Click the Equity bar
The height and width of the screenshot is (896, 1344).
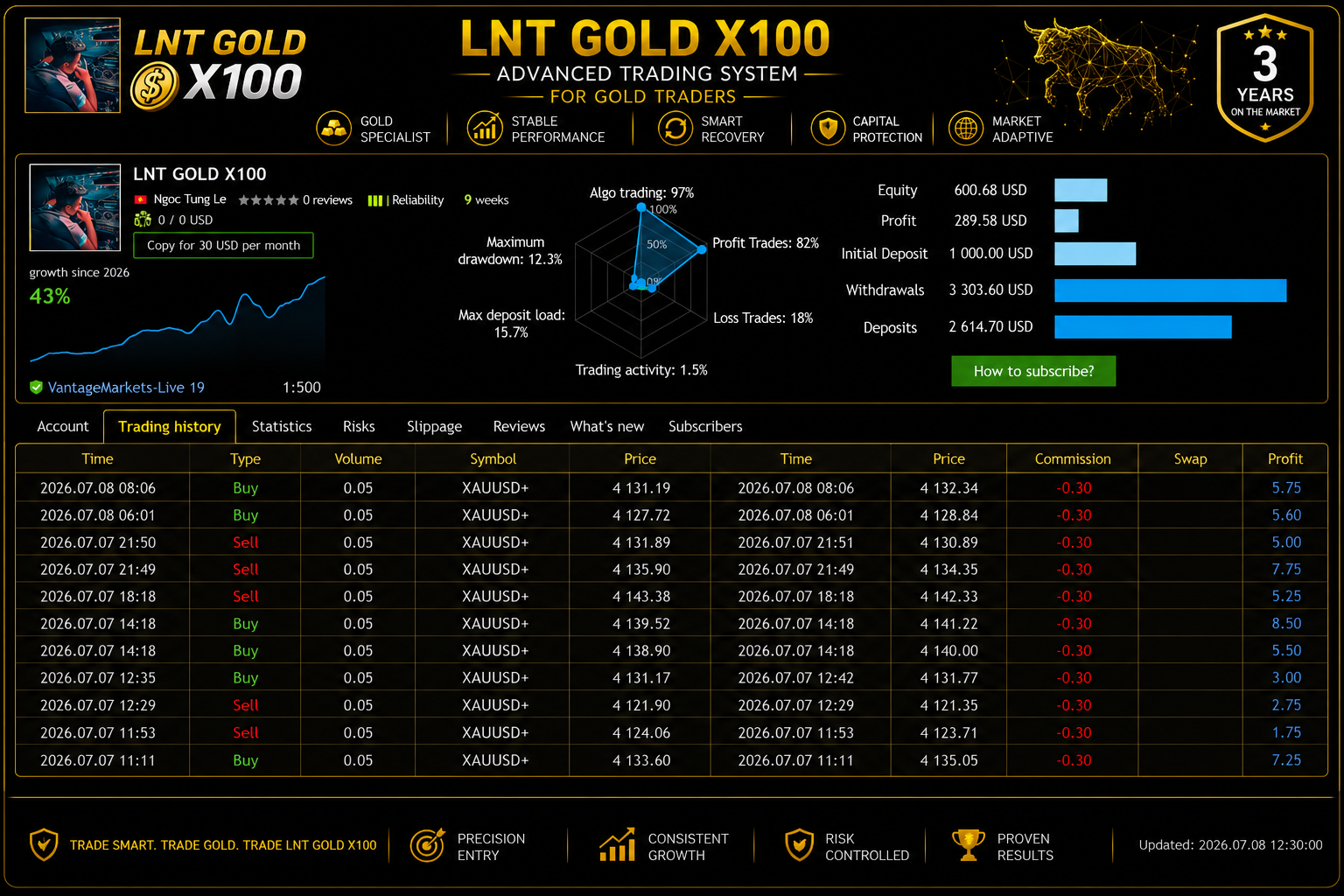tap(1081, 190)
